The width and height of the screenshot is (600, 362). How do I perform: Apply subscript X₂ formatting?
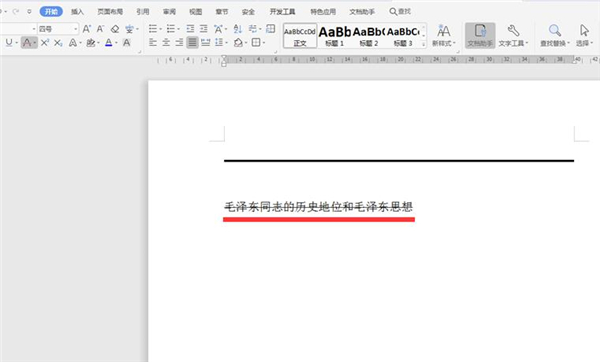(58, 42)
